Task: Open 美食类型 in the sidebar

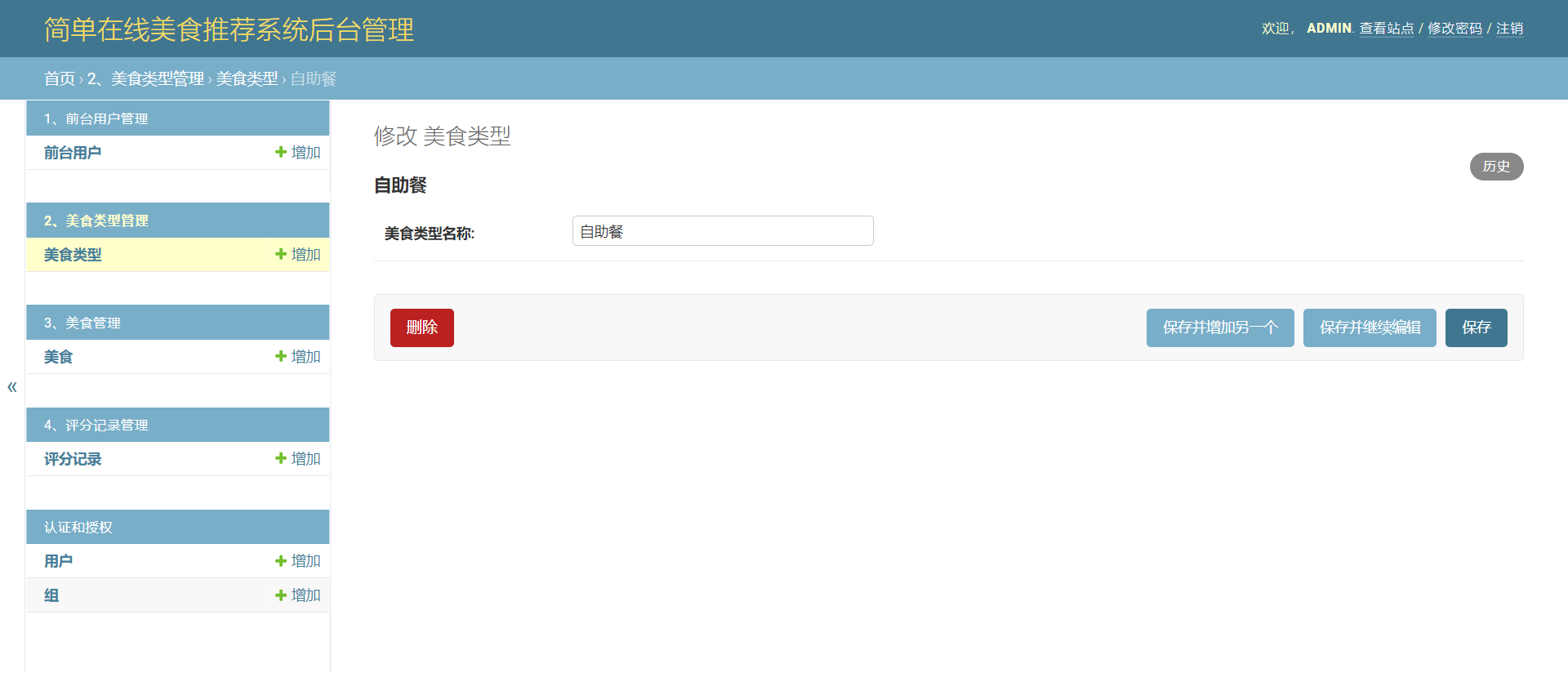Action: 73,255
